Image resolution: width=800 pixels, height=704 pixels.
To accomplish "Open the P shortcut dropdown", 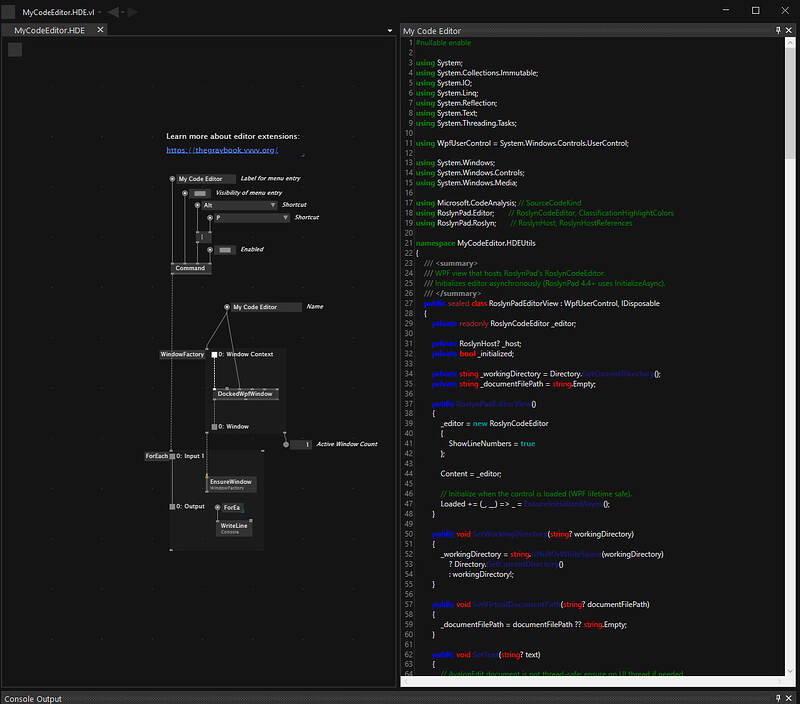I will pos(284,217).
